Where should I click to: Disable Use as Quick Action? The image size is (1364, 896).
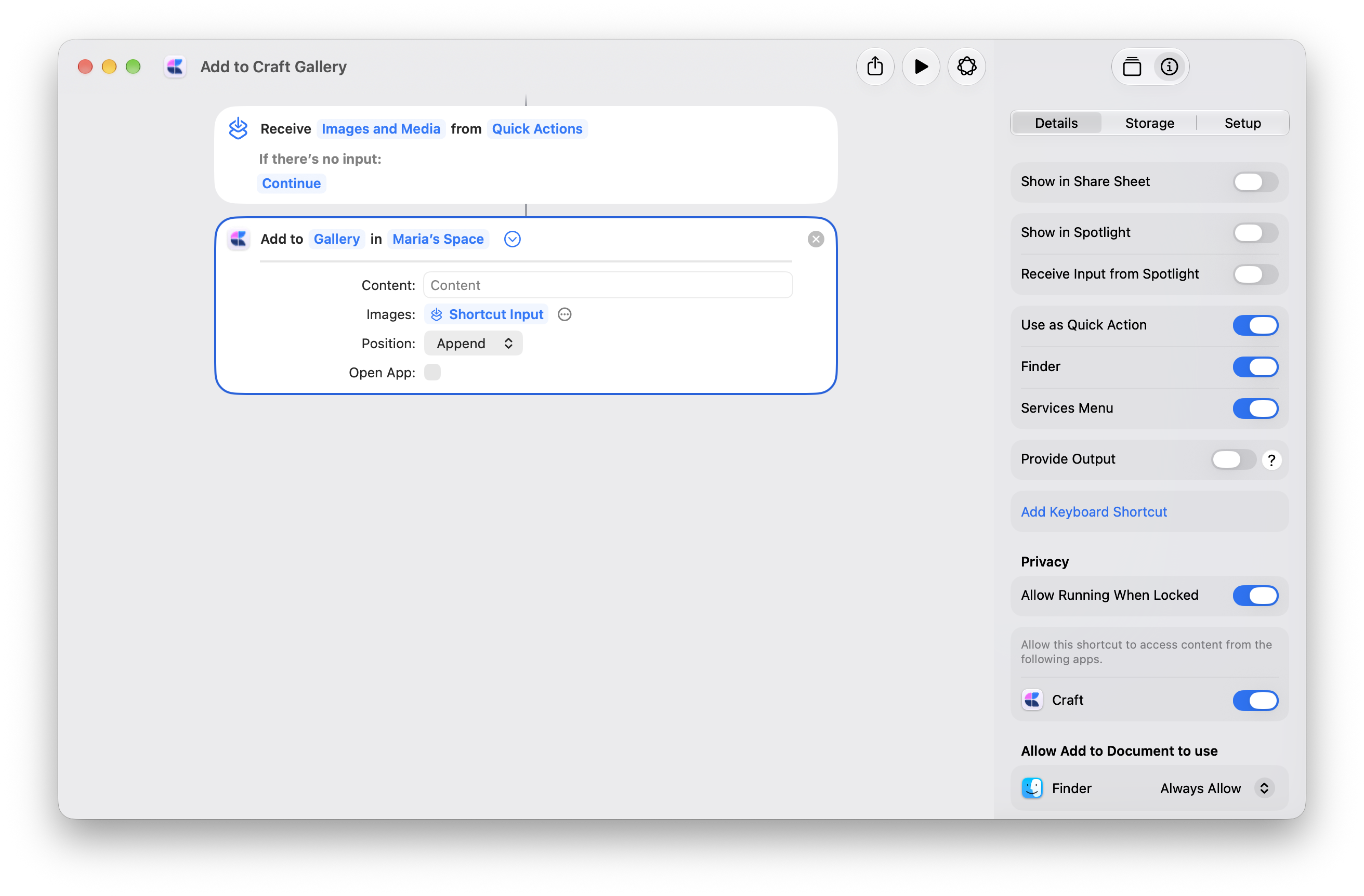(1255, 325)
